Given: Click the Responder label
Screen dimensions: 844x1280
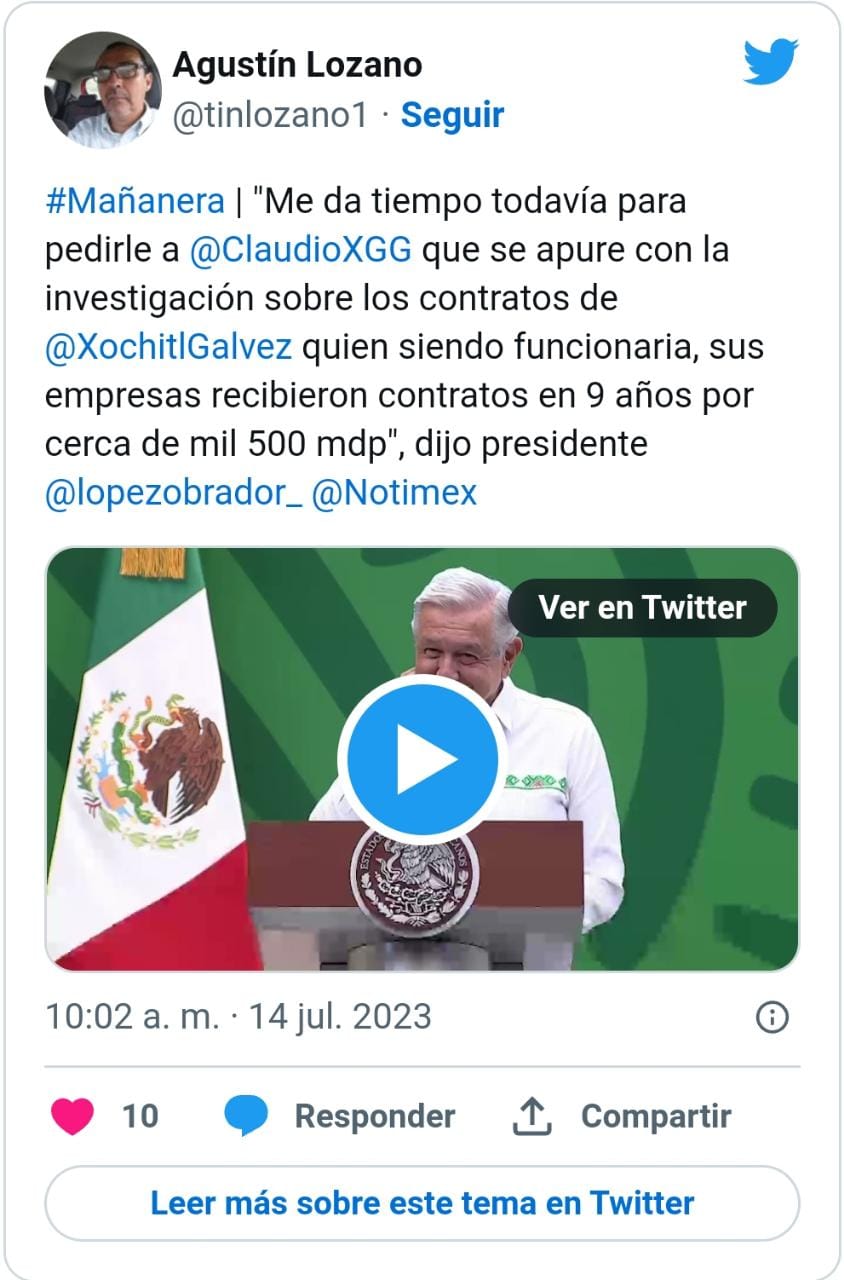Looking at the screenshot, I should (374, 1116).
